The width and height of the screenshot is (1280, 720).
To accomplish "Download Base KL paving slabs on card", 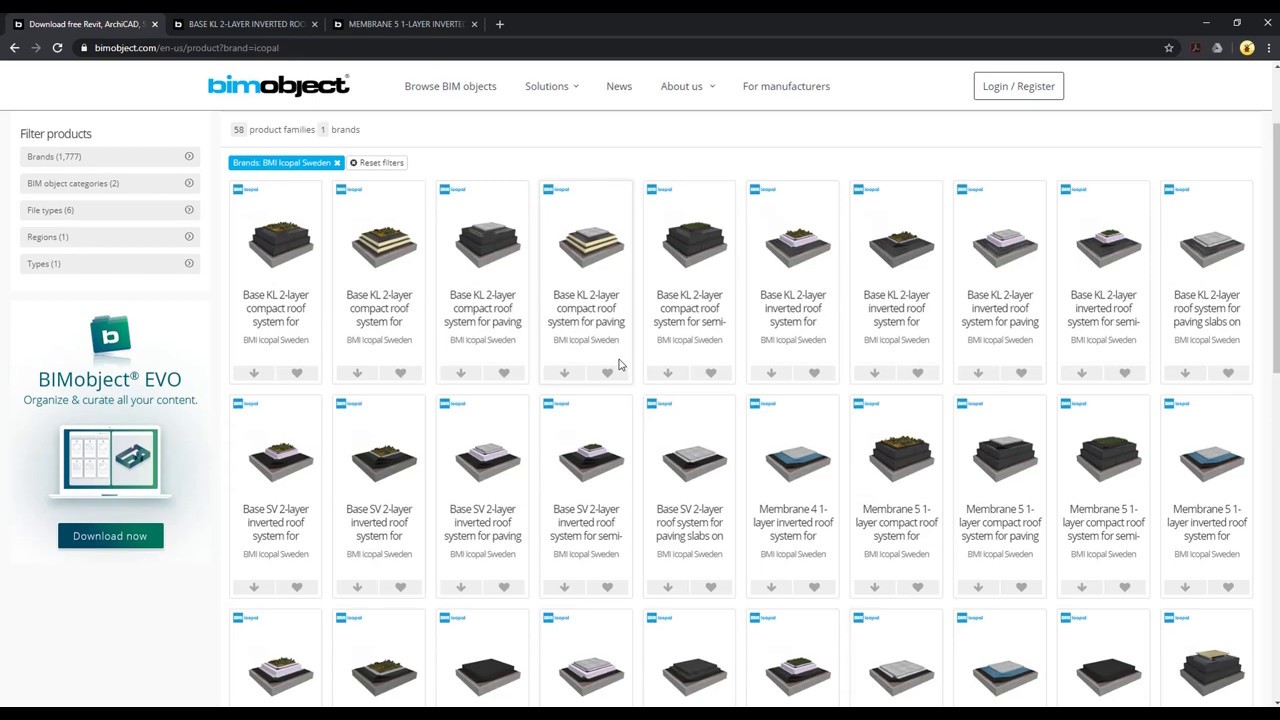I will [1185, 373].
